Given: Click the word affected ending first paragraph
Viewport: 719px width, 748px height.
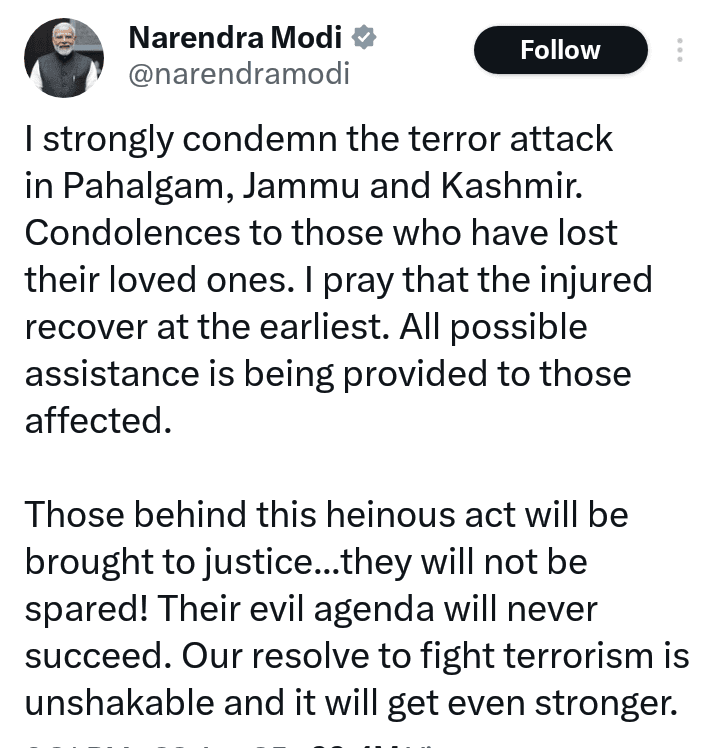Looking at the screenshot, I should [x=98, y=420].
